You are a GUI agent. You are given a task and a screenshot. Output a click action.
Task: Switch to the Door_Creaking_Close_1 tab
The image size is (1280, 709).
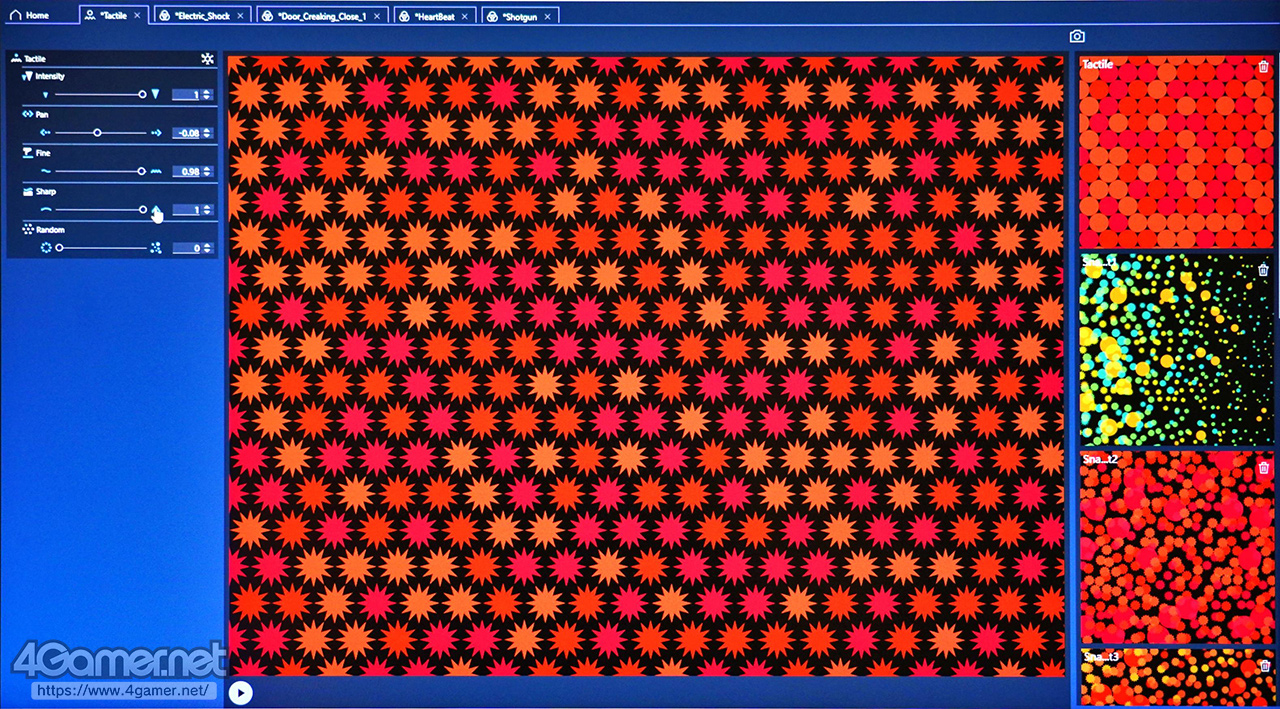click(314, 16)
